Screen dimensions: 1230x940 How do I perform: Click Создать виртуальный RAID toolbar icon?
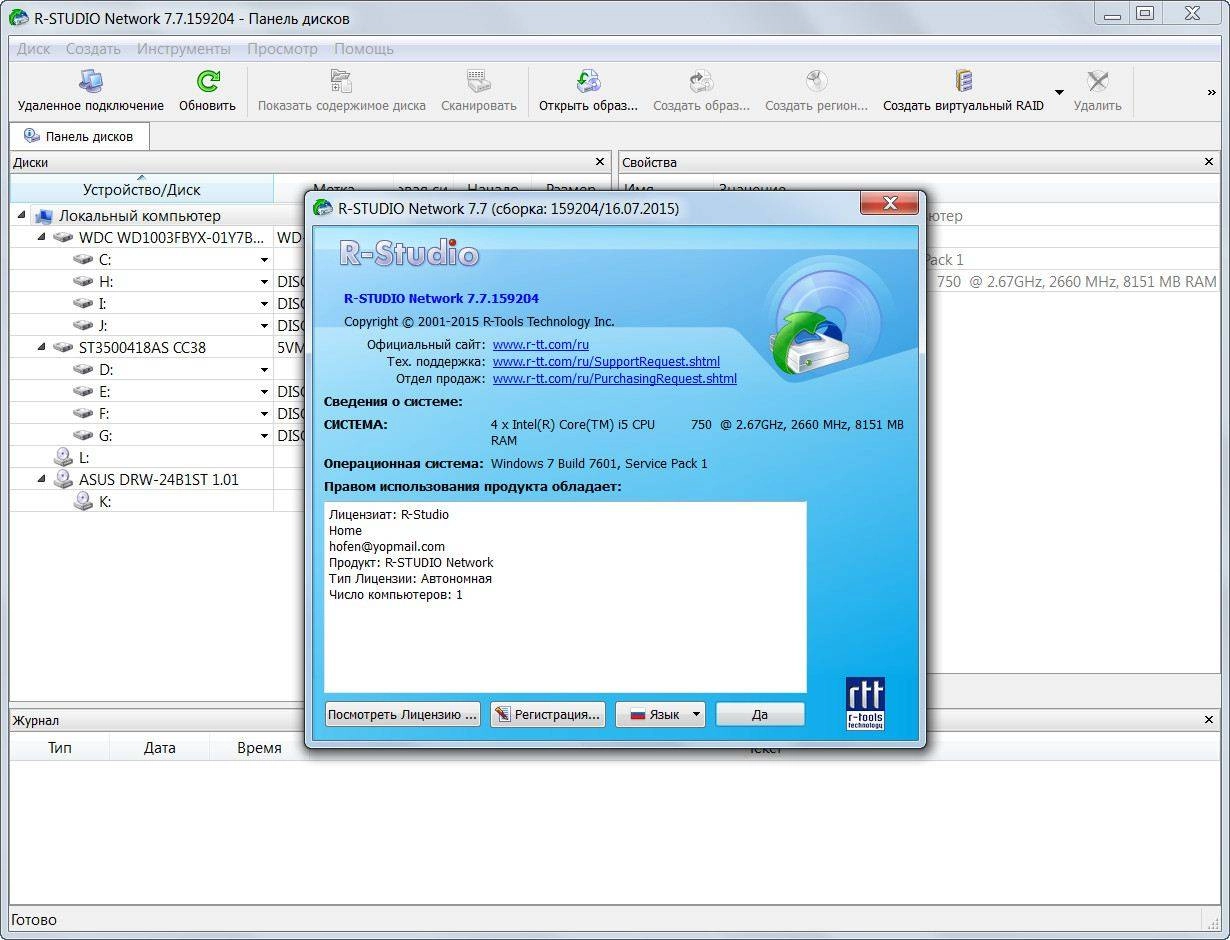coord(963,91)
